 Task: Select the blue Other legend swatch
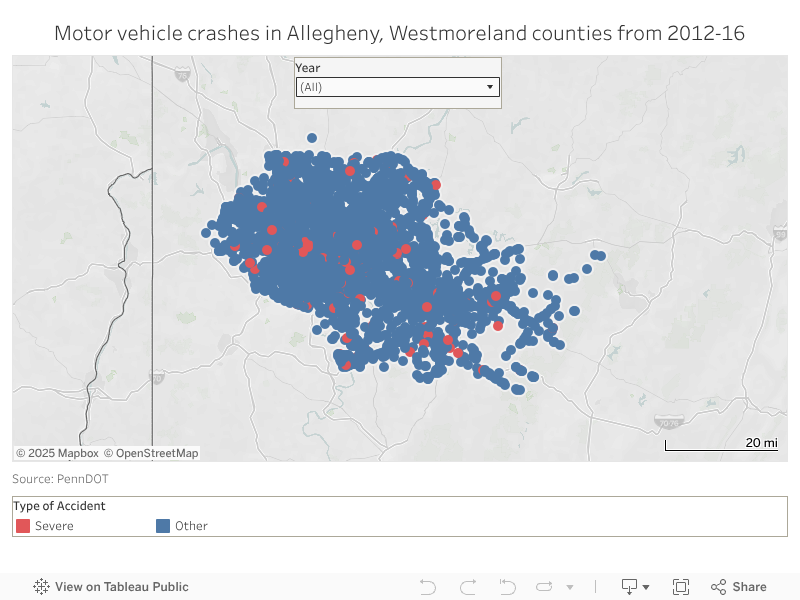point(163,526)
